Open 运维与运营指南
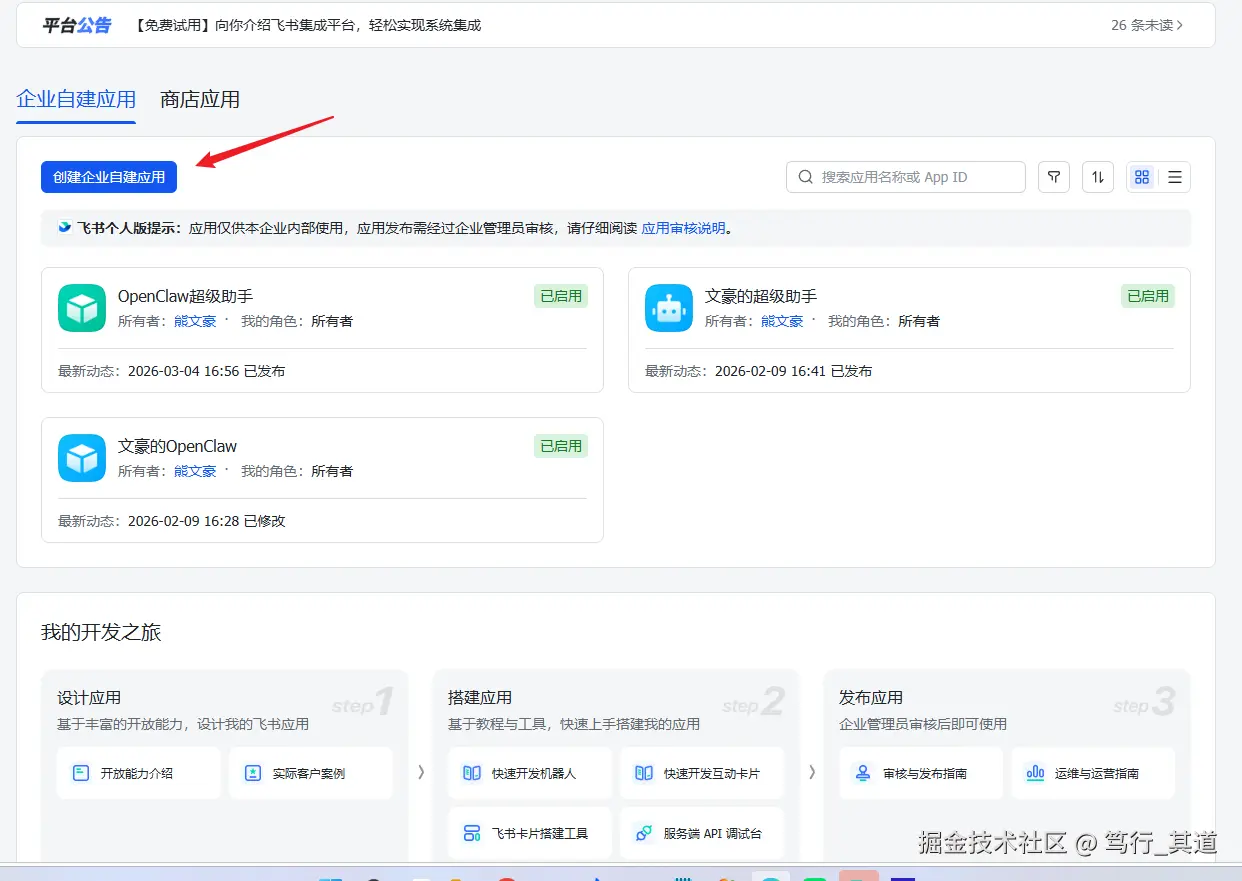 pyautogui.click(x=1092, y=773)
